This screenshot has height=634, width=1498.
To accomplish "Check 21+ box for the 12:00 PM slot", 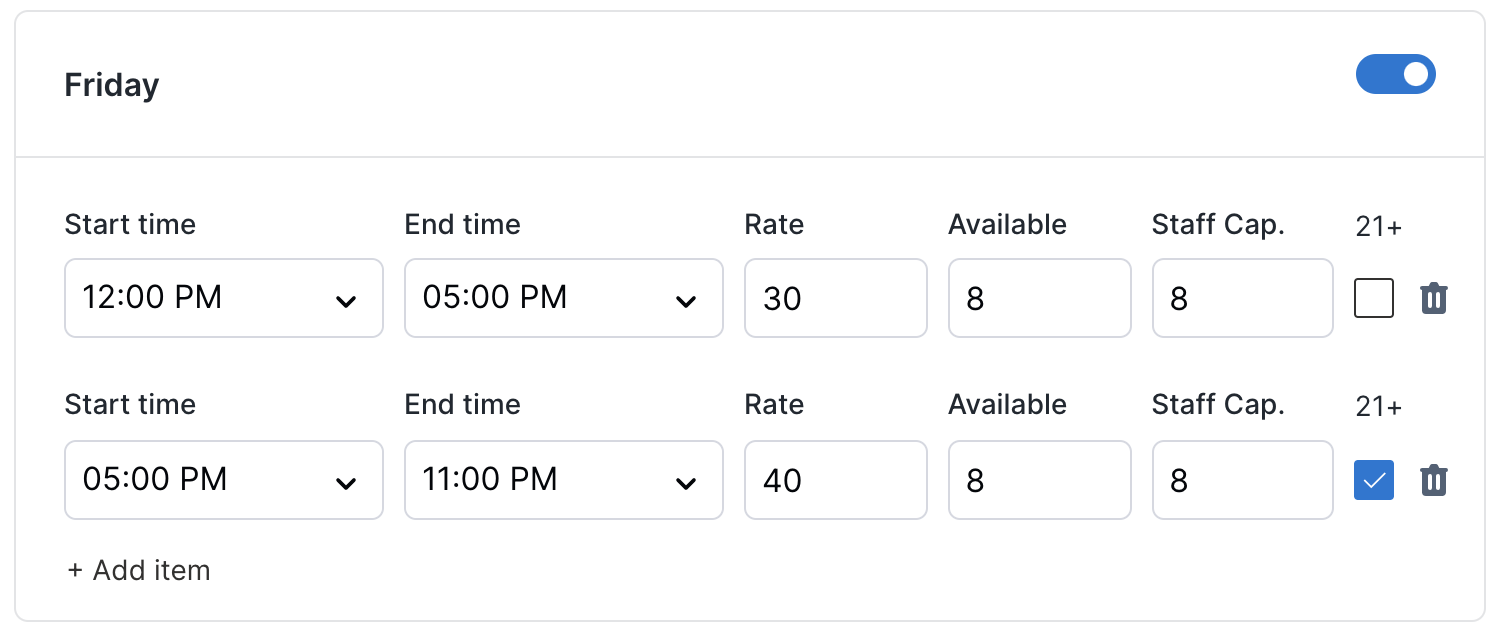I will point(1374,299).
